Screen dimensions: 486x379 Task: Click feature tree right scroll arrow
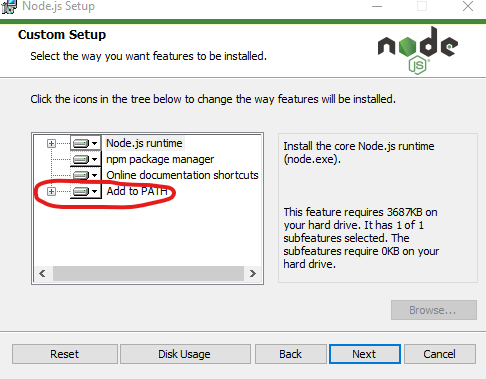253,274
